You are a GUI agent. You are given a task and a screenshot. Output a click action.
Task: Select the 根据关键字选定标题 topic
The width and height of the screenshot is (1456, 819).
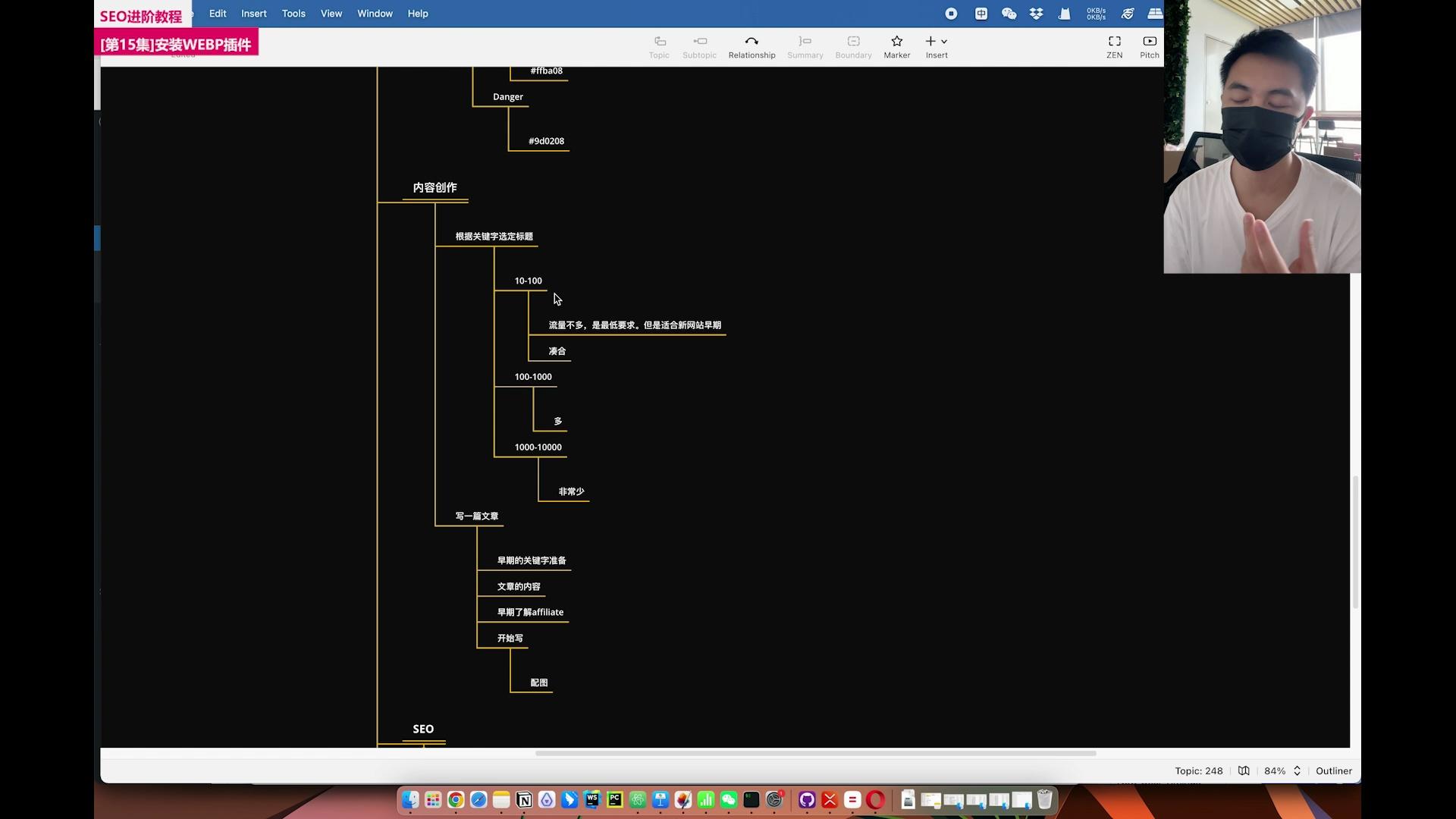(494, 237)
